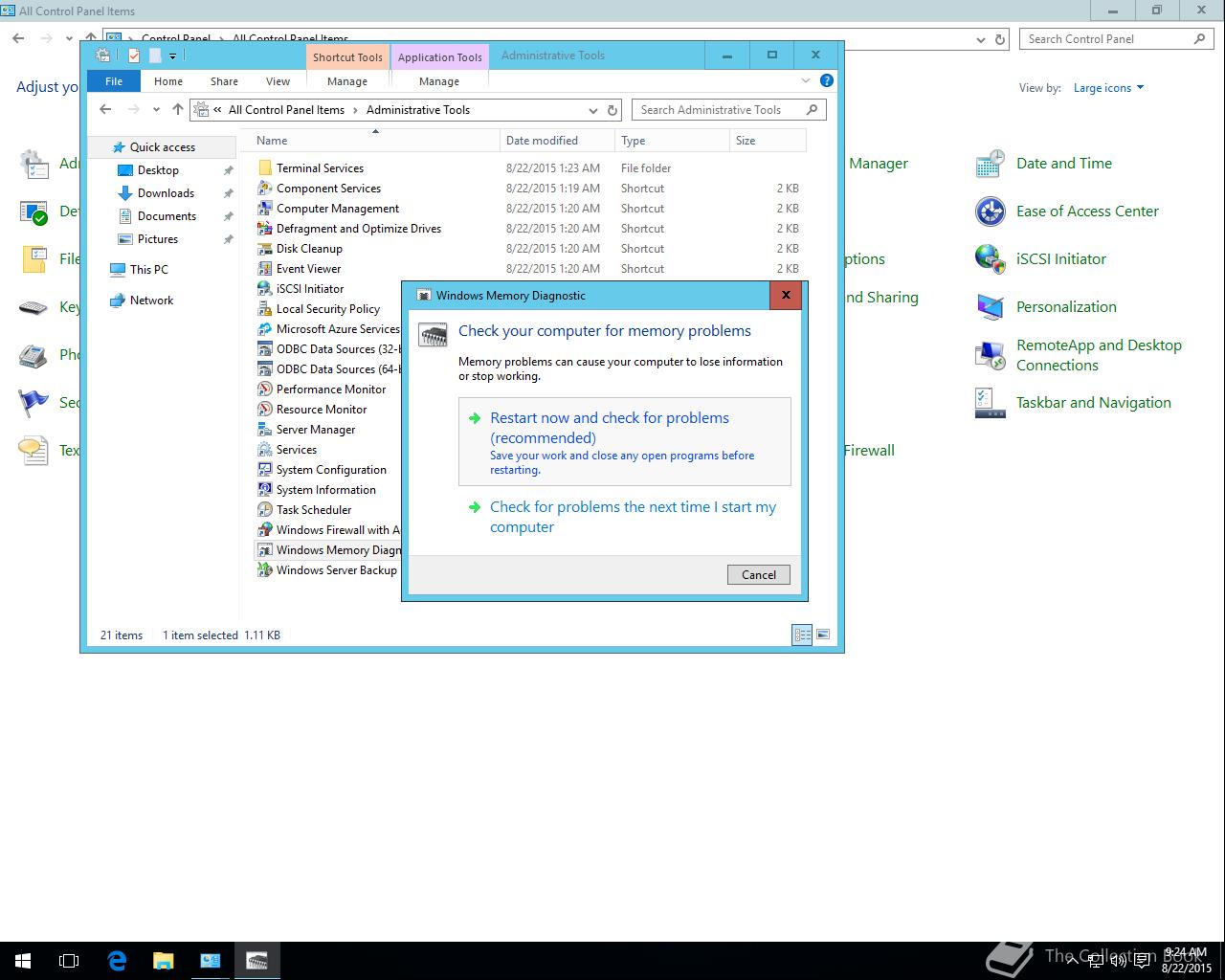This screenshot has height=980, width=1225.
Task: Open the Share ribbon tab
Action: (225, 81)
